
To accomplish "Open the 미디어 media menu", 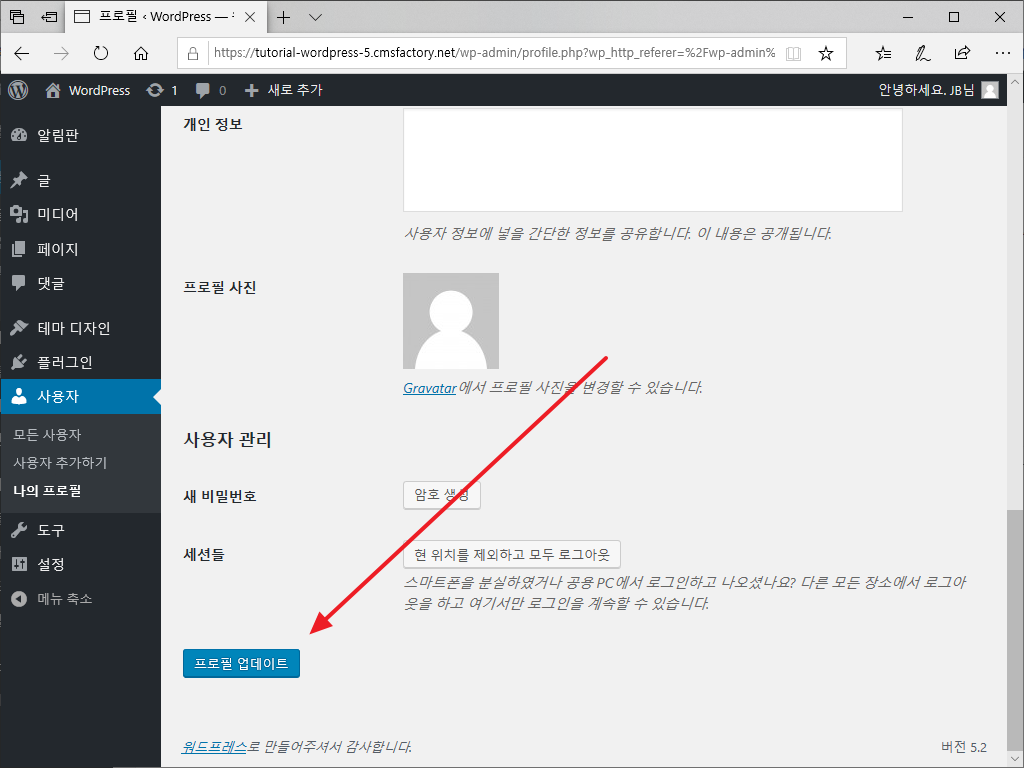I will click(x=80, y=214).
